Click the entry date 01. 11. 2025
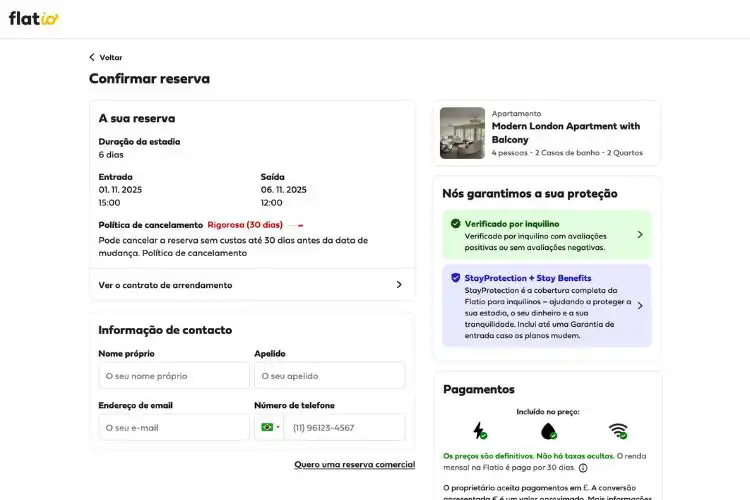750x500 pixels. click(x=120, y=189)
